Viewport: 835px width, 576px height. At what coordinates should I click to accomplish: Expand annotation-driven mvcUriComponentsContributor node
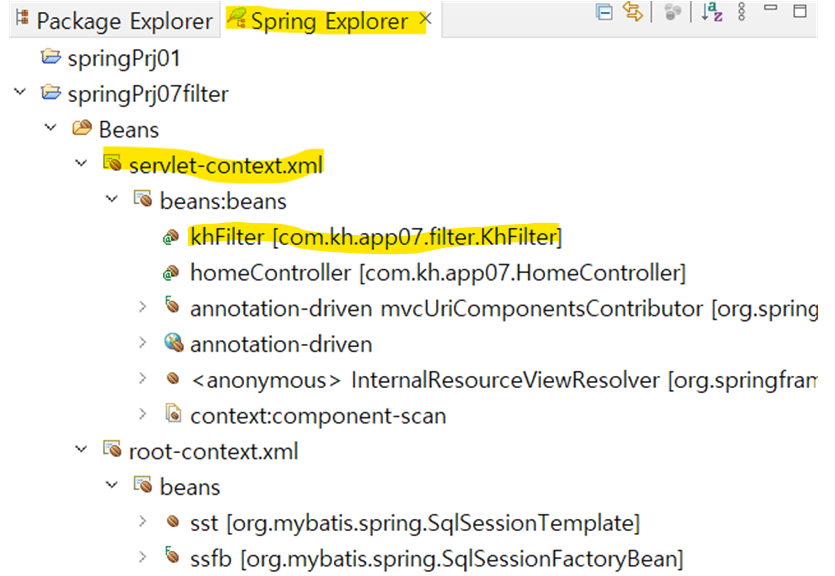(x=142, y=306)
